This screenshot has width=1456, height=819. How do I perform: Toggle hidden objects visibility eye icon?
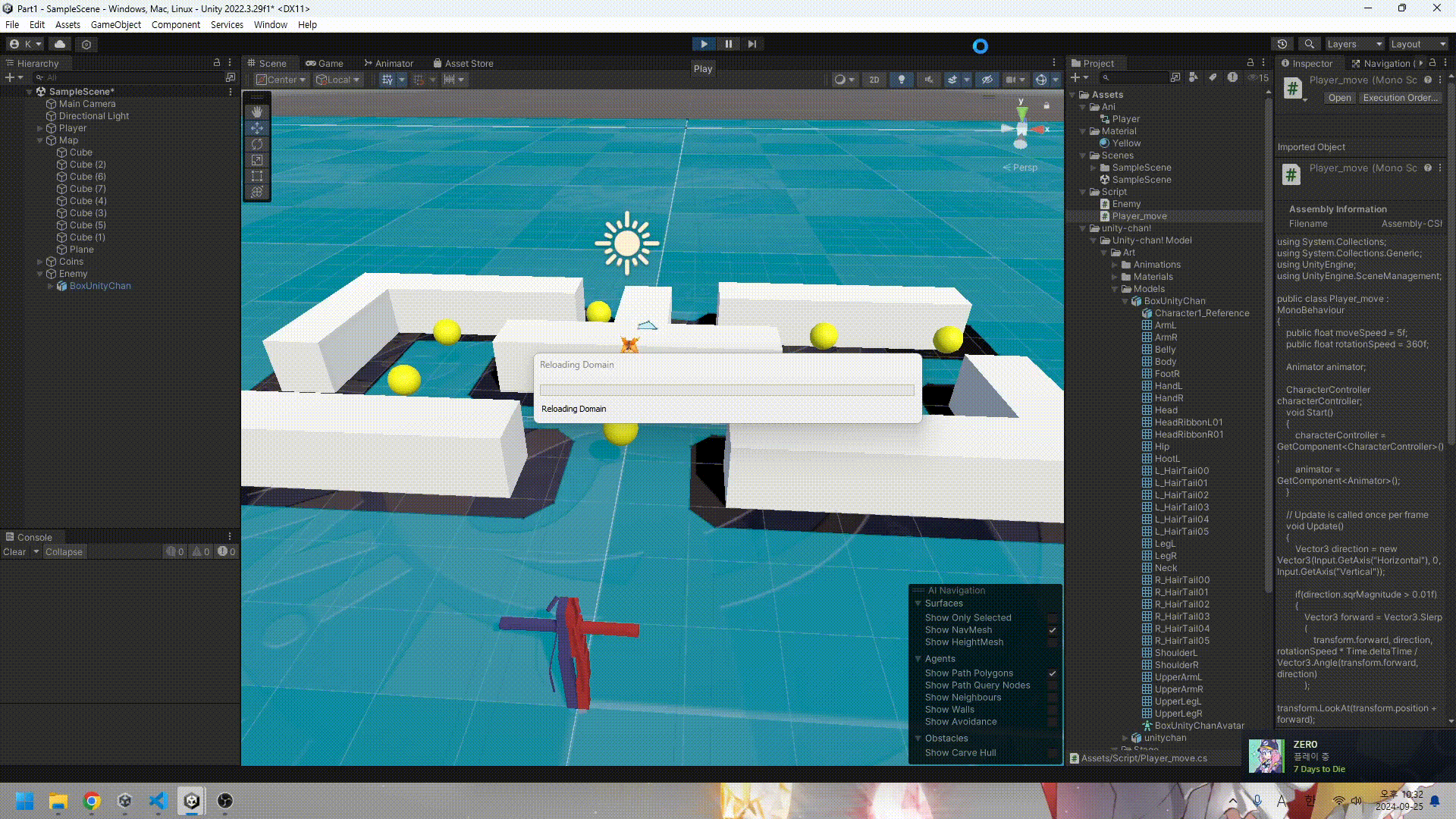[987, 80]
